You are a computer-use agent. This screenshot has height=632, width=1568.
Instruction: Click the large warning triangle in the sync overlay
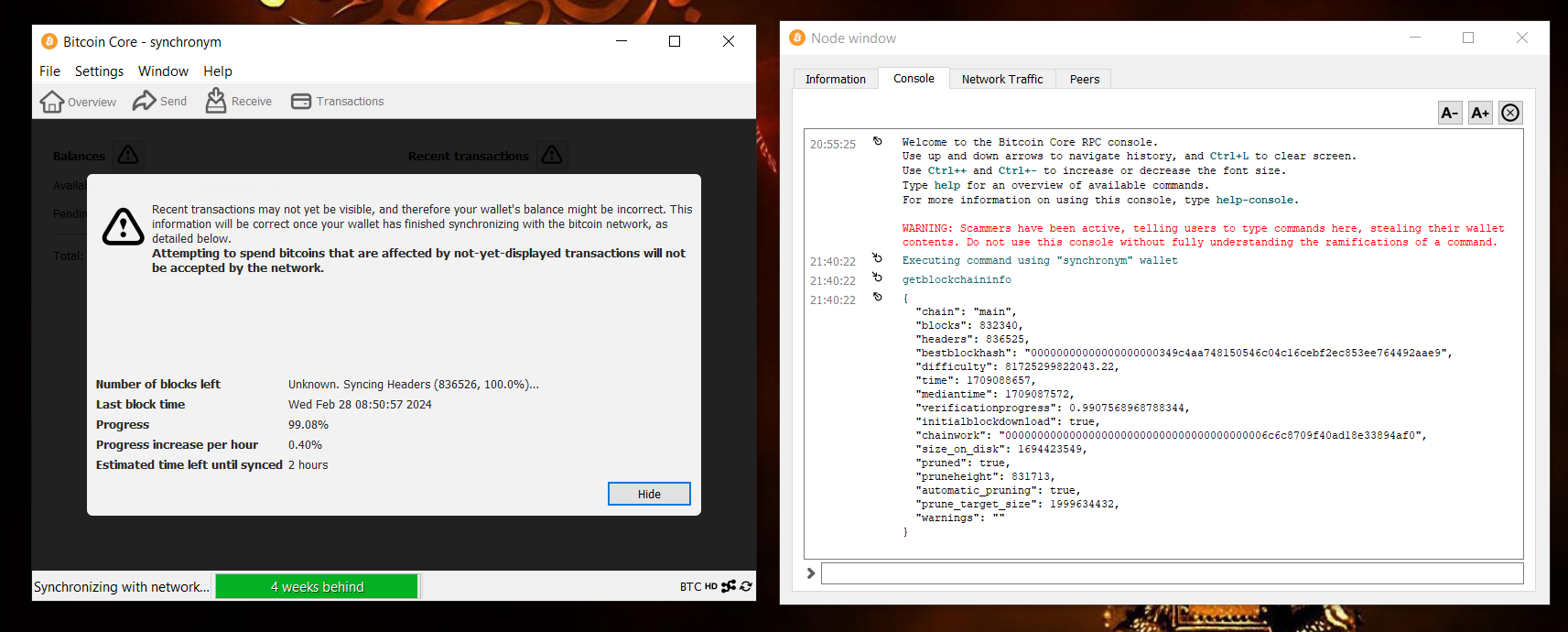(123, 226)
